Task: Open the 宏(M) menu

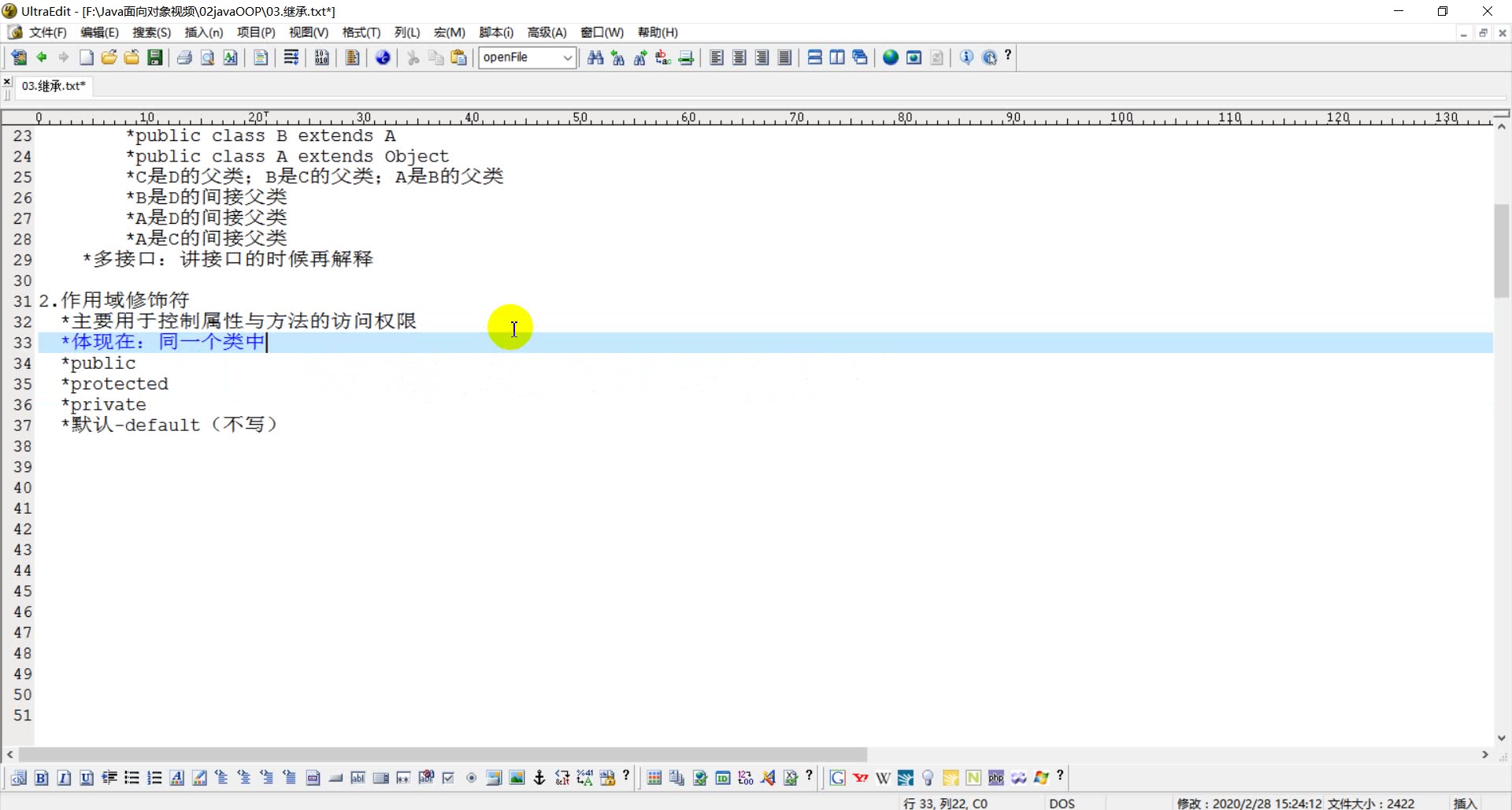Action: tap(450, 32)
